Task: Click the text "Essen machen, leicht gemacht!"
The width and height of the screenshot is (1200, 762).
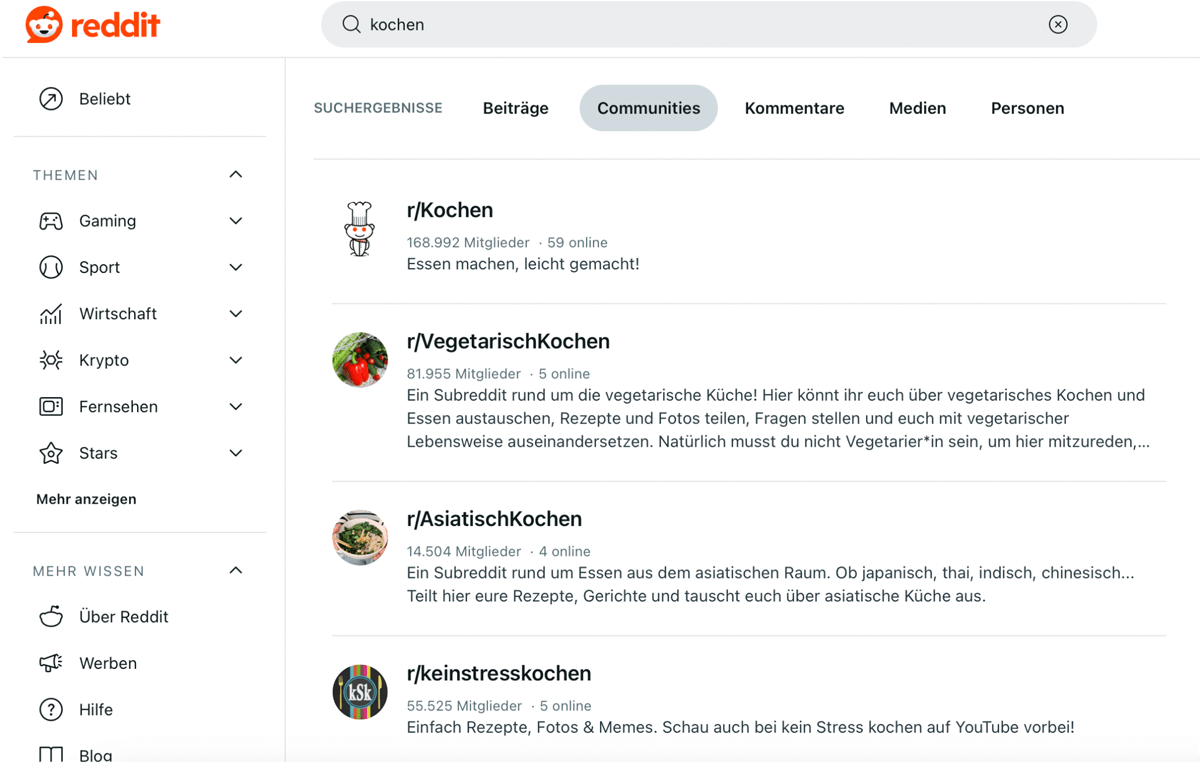Action: pyautogui.click(x=523, y=264)
